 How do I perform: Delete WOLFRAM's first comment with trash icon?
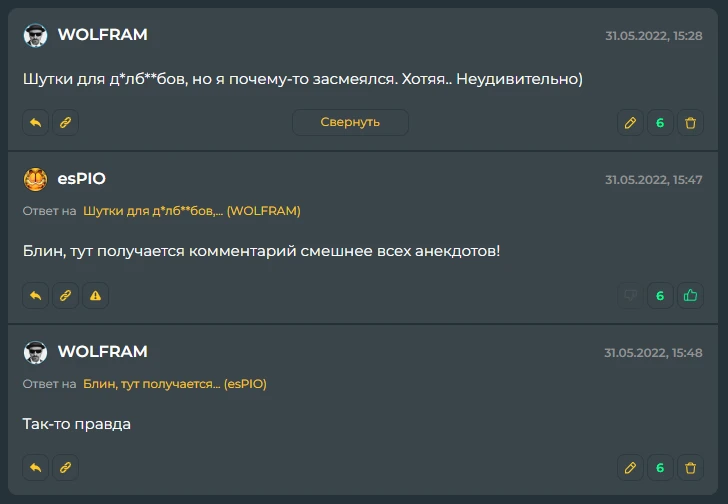(690, 123)
